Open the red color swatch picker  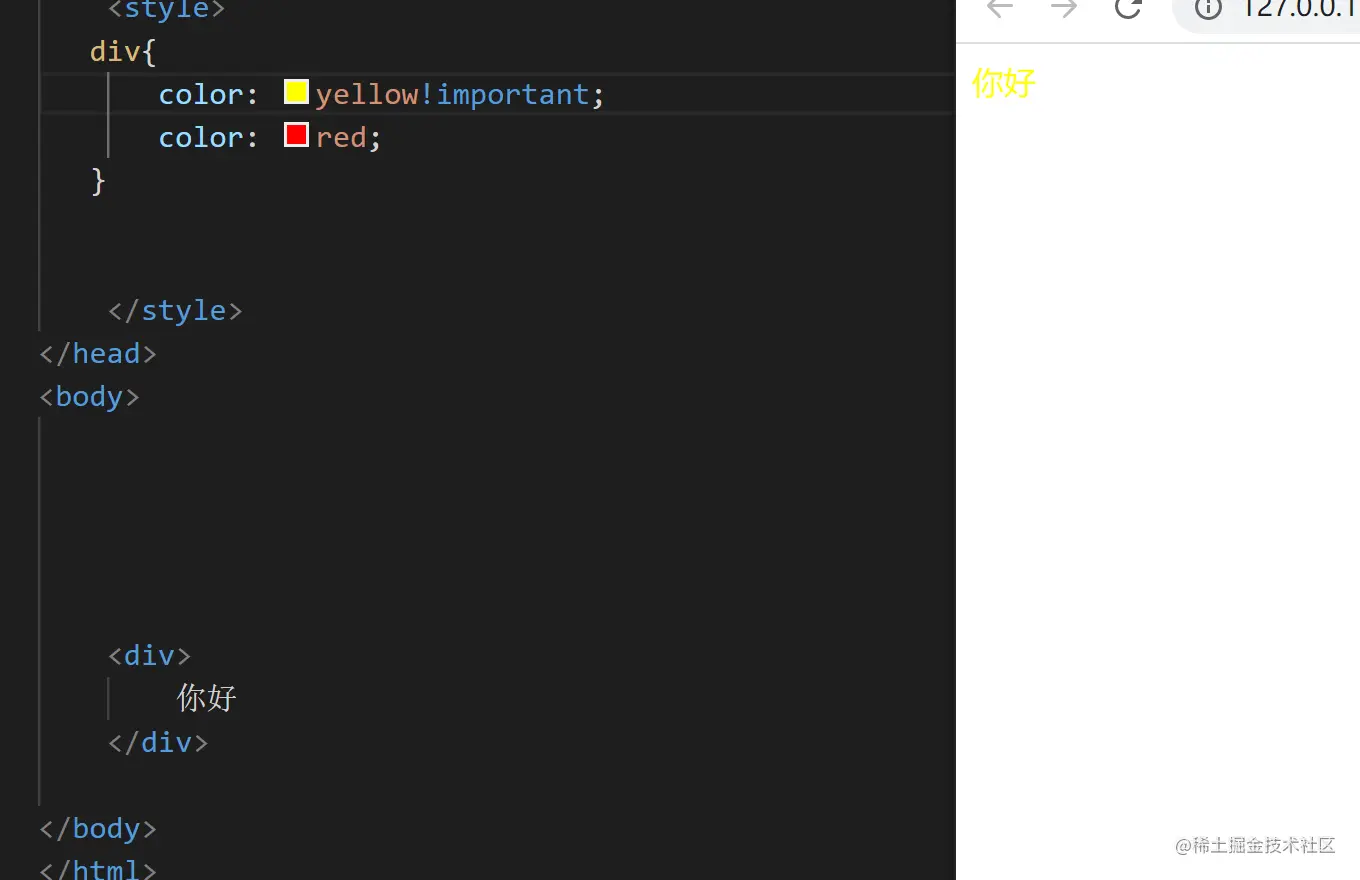pyautogui.click(x=296, y=135)
